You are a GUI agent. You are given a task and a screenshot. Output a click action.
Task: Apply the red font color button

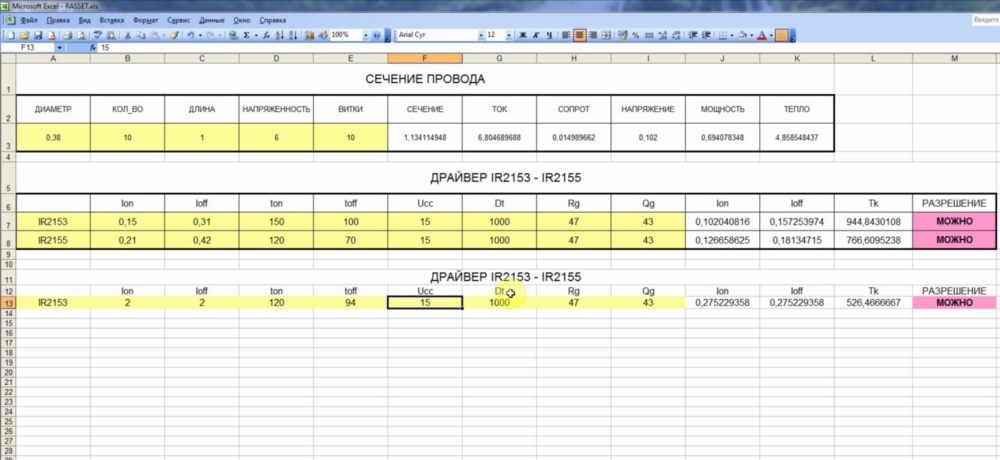pos(761,35)
